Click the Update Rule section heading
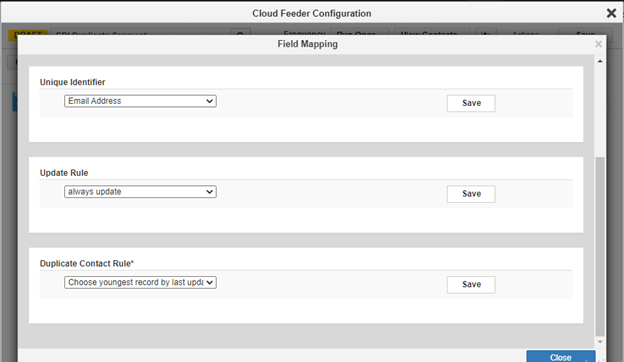The image size is (624, 362). click(x=64, y=173)
